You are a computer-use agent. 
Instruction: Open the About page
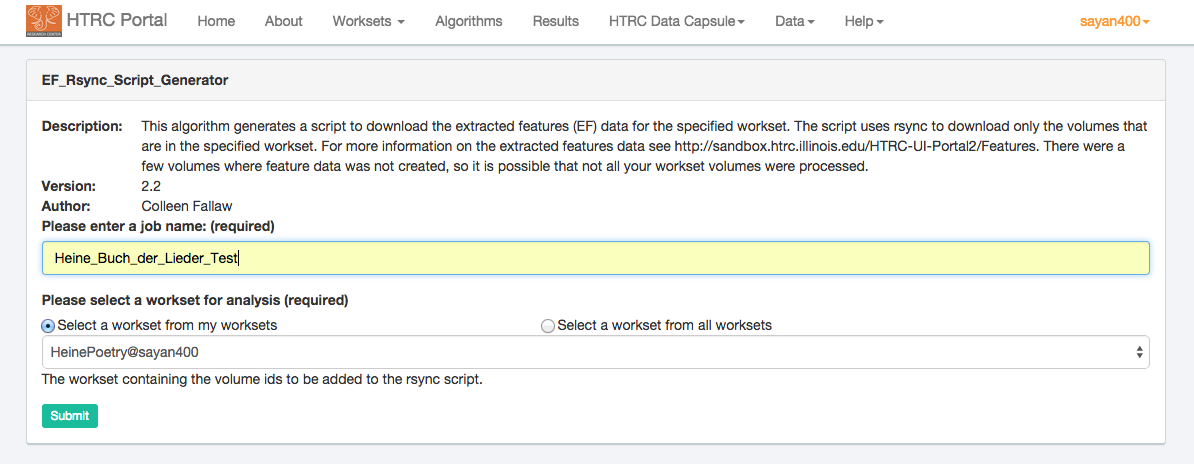pyautogui.click(x=284, y=21)
